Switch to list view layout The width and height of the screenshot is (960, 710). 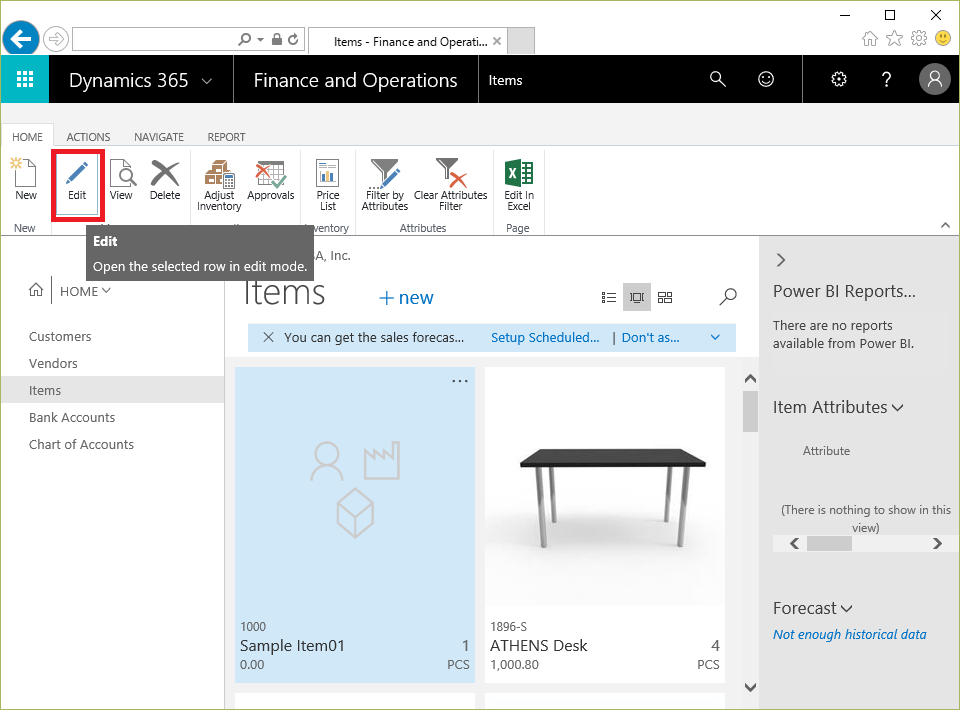coord(609,297)
